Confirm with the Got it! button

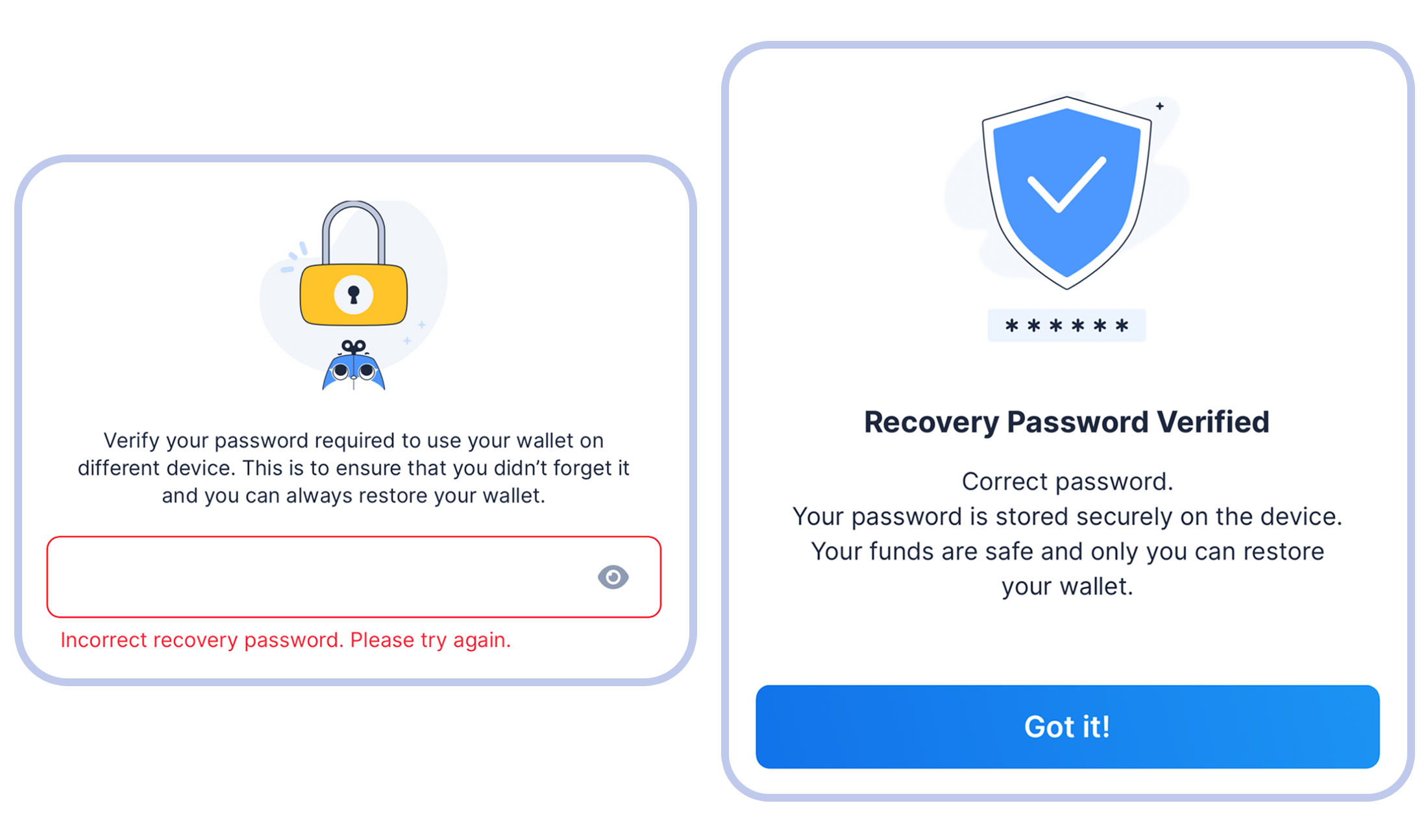[1067, 726]
